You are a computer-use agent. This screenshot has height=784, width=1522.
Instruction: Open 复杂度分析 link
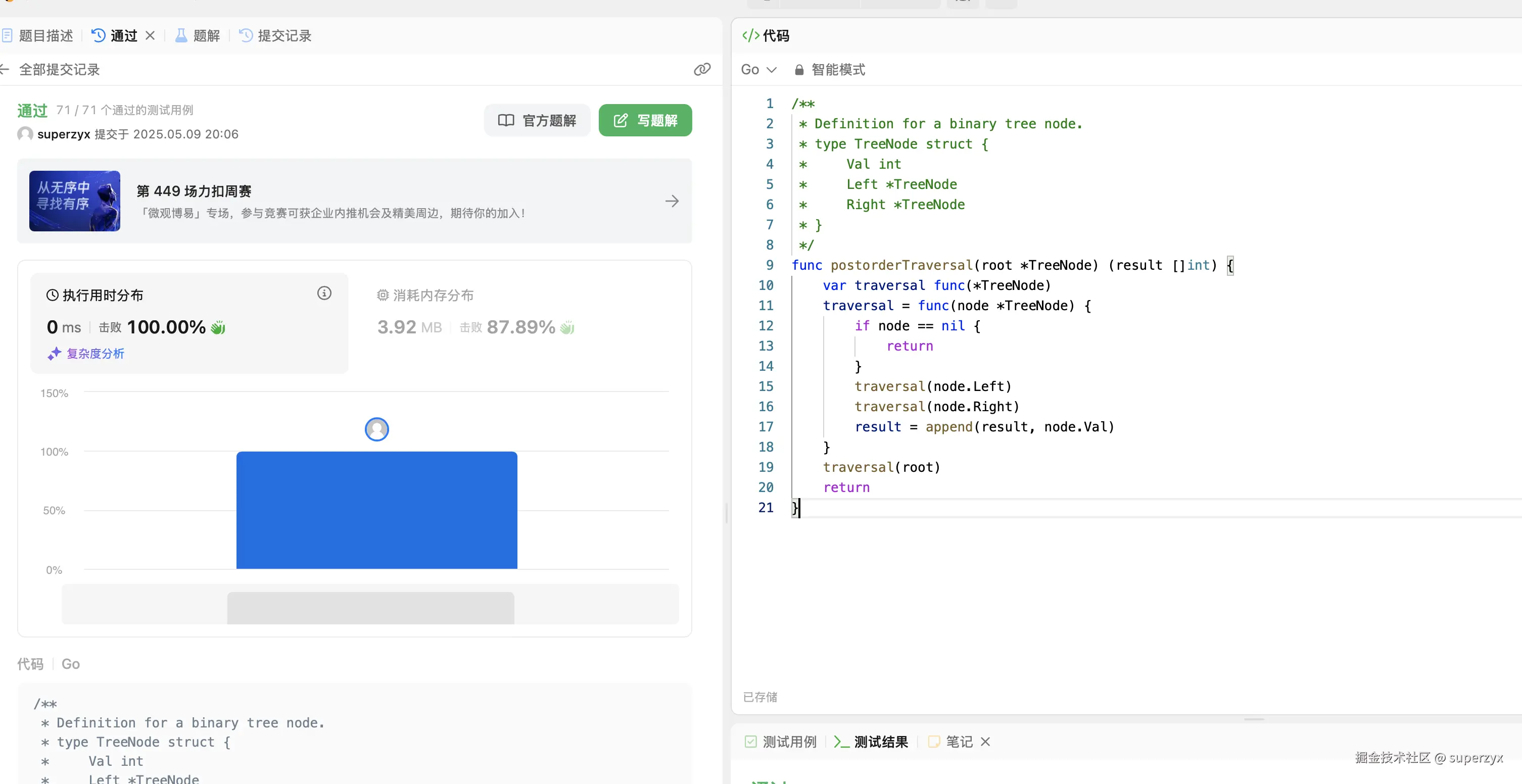pyautogui.click(x=95, y=353)
